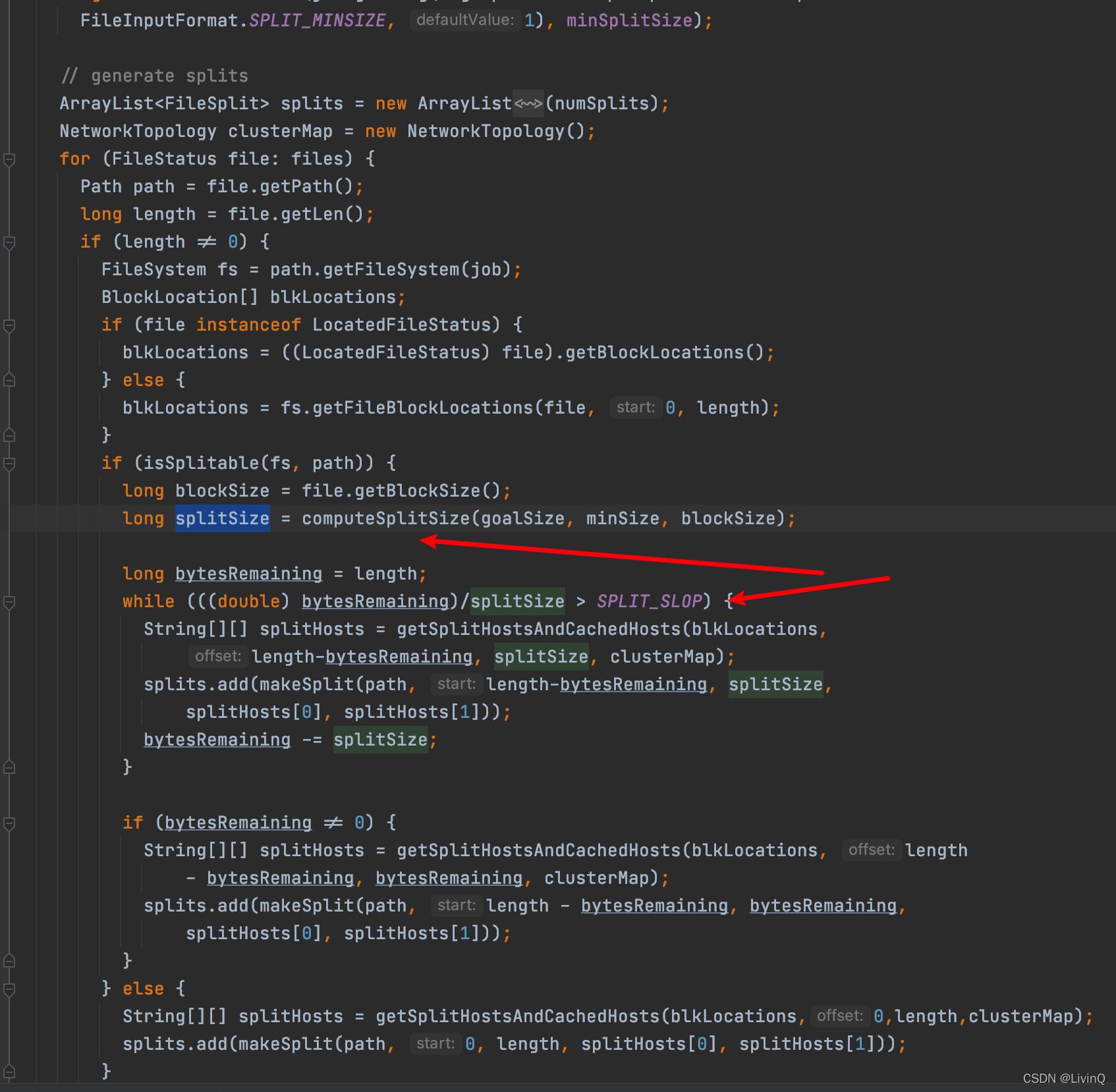This screenshot has height=1092, width=1116.
Task: Click the defaultValue: inlay hint
Action: [465, 20]
